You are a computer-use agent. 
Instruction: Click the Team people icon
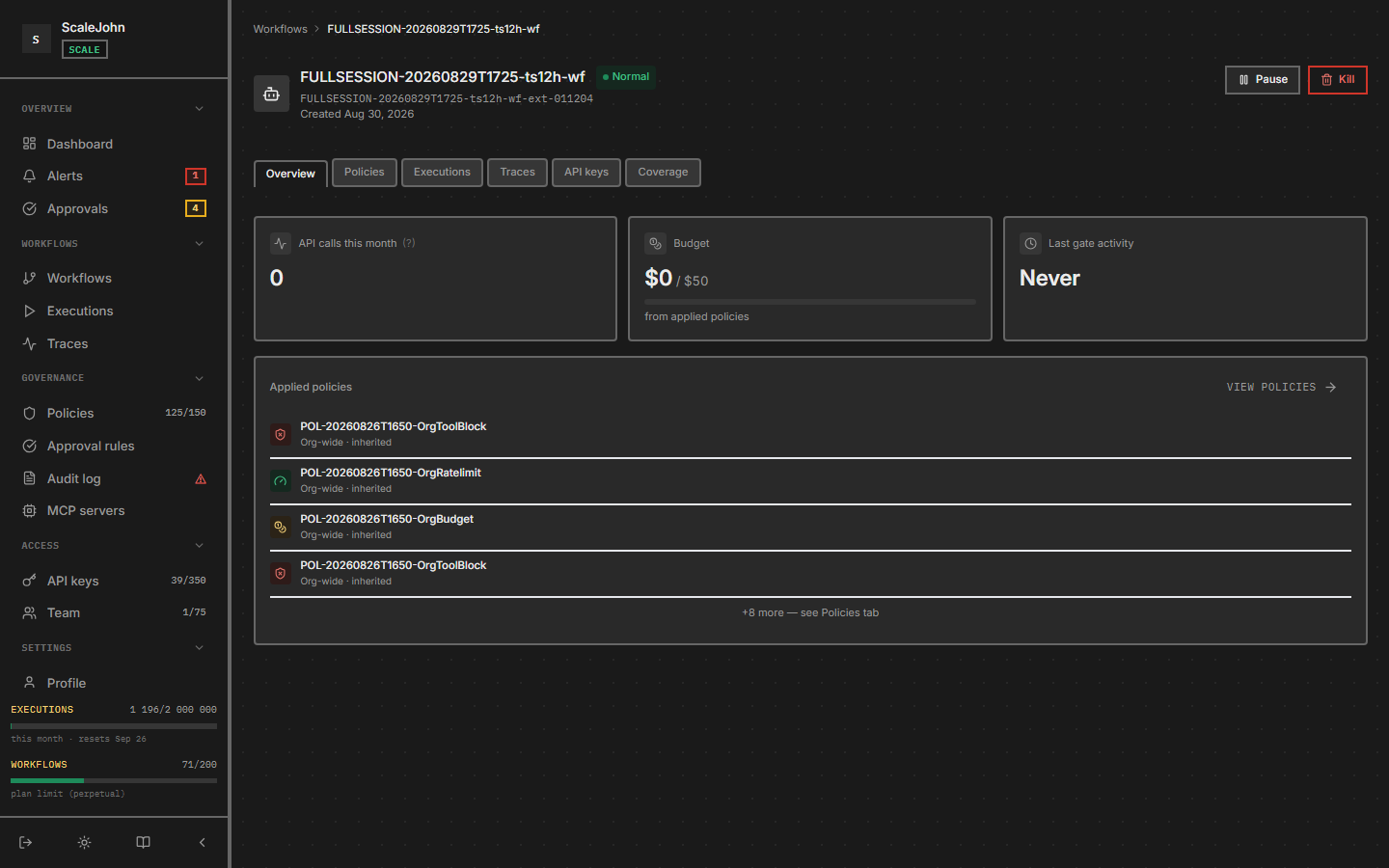pos(29,612)
